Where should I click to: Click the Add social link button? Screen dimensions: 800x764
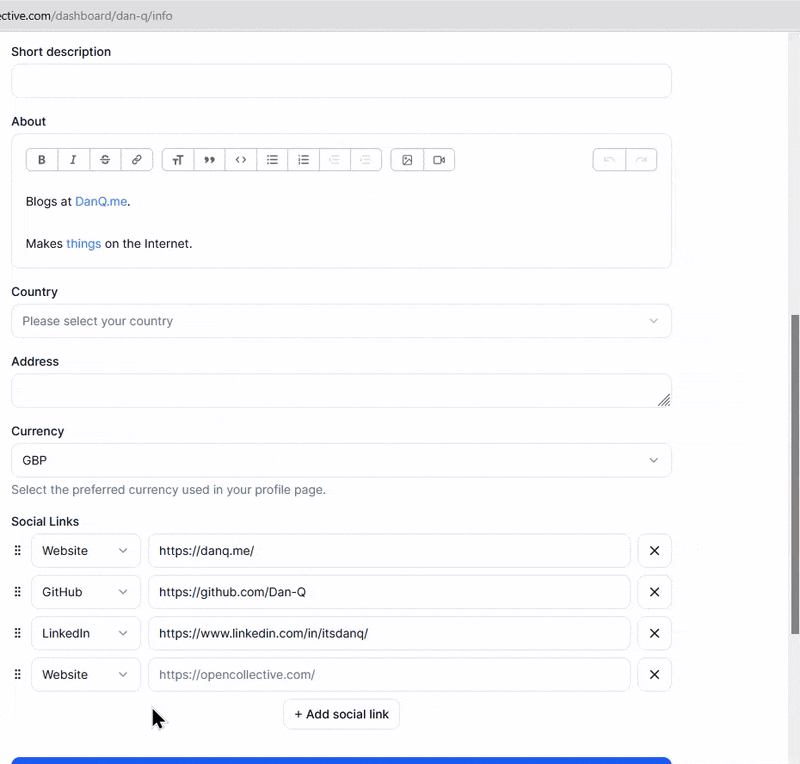pos(342,714)
